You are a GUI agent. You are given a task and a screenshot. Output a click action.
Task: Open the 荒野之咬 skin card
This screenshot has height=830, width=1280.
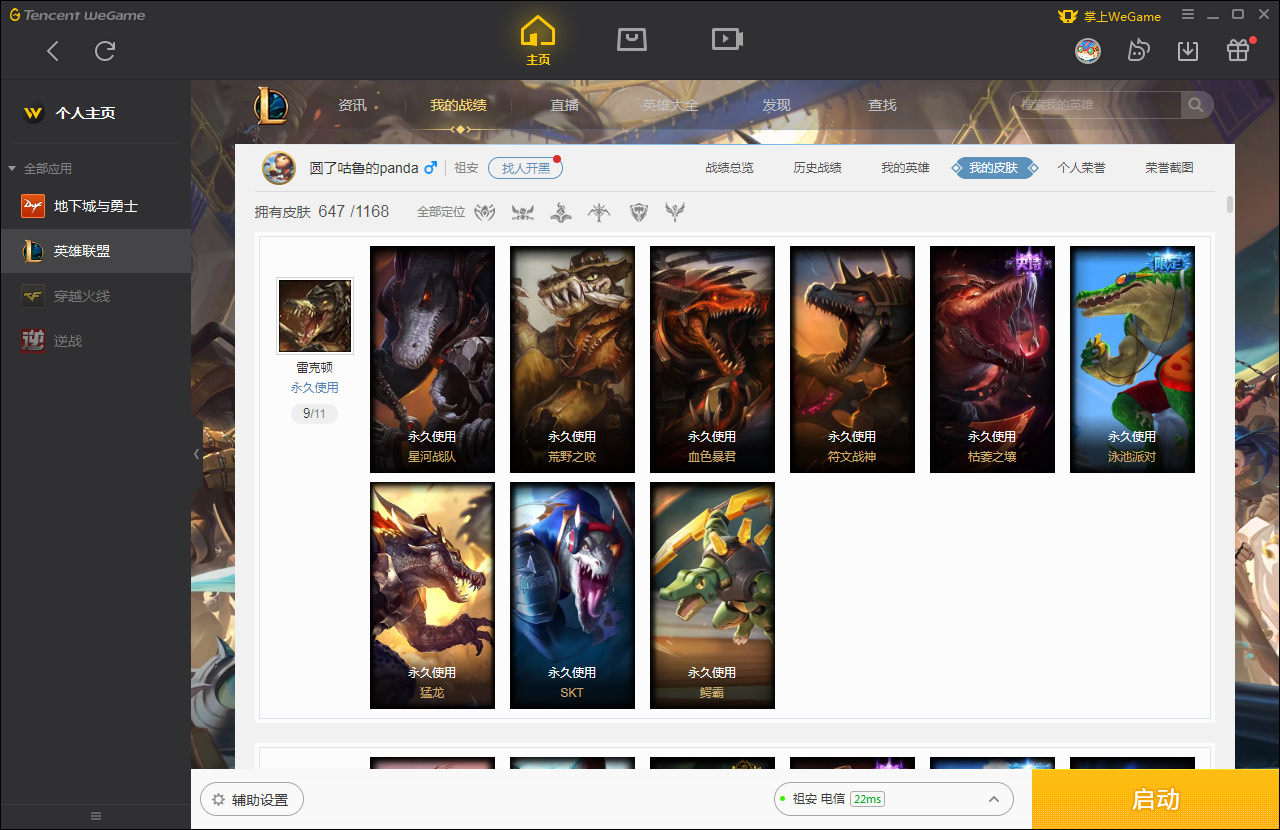(x=572, y=360)
